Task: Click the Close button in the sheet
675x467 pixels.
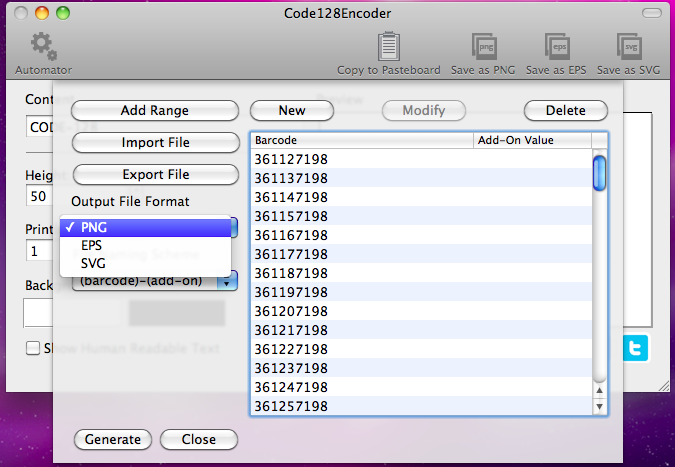Action: click(198, 439)
